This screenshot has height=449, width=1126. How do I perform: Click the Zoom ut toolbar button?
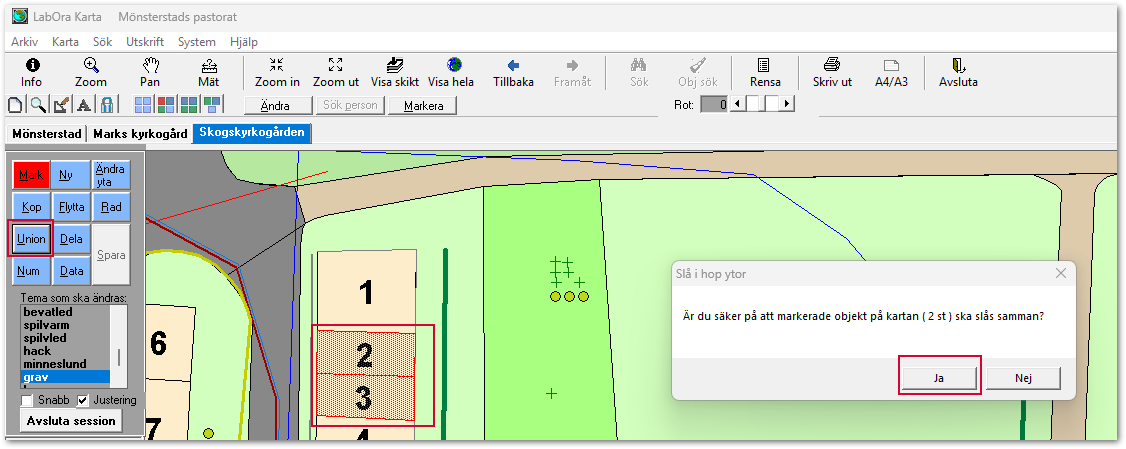(x=336, y=73)
